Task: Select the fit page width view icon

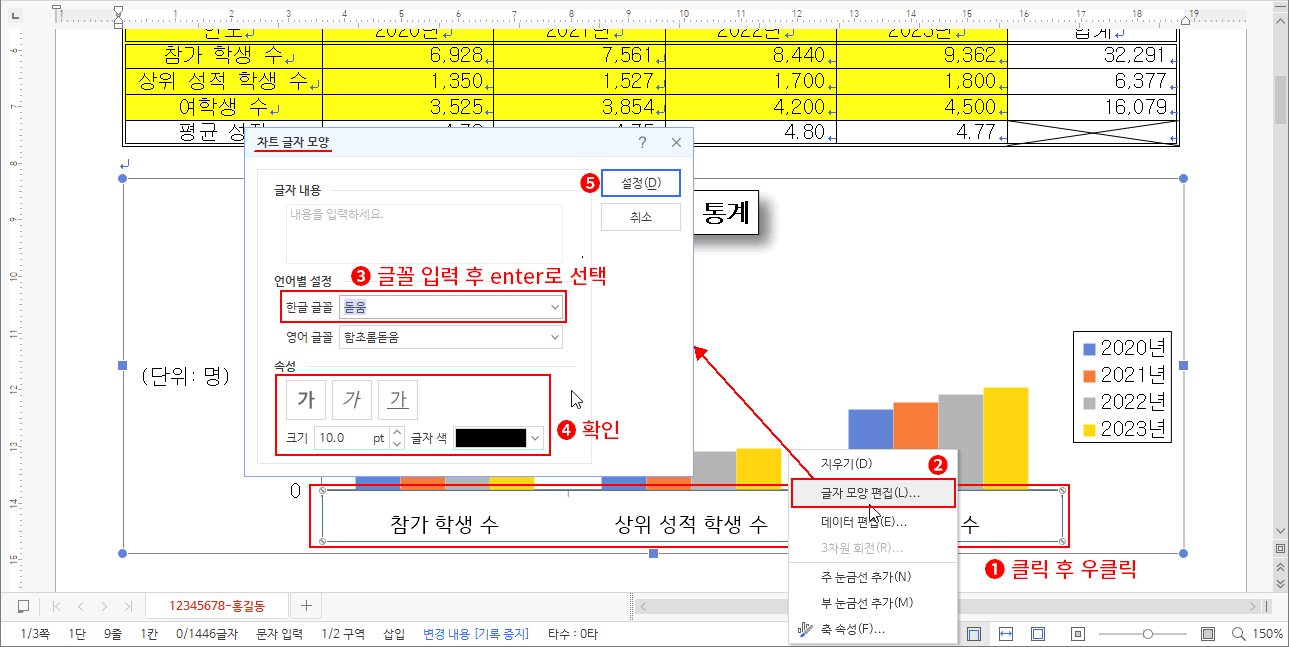Action: tap(1005, 633)
